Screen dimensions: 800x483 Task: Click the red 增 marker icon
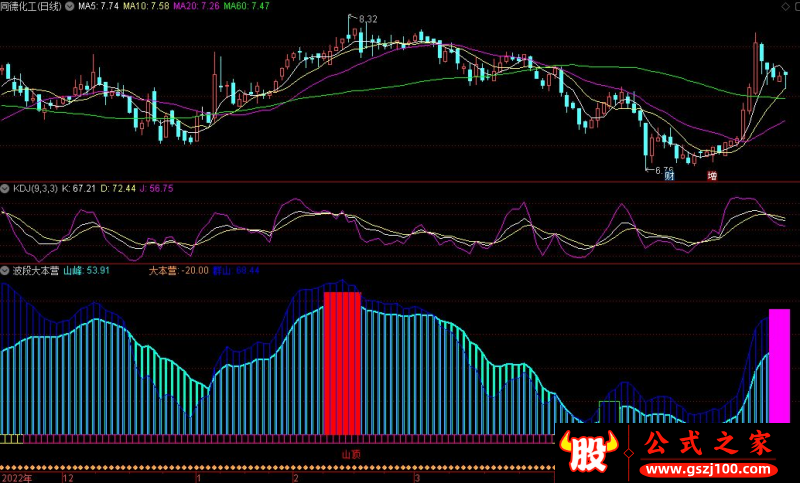712,176
